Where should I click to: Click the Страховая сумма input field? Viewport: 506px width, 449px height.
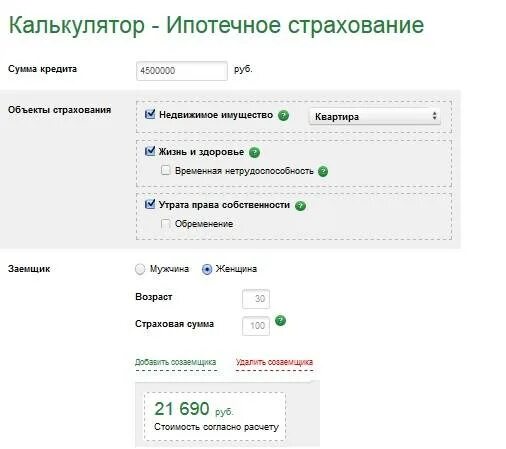pos(256,326)
